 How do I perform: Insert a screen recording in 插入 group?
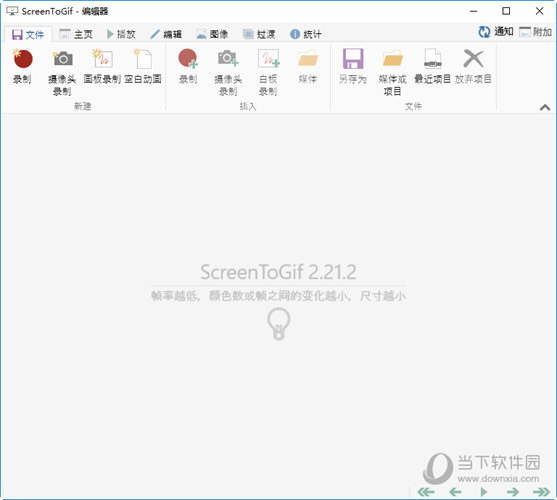[188, 66]
